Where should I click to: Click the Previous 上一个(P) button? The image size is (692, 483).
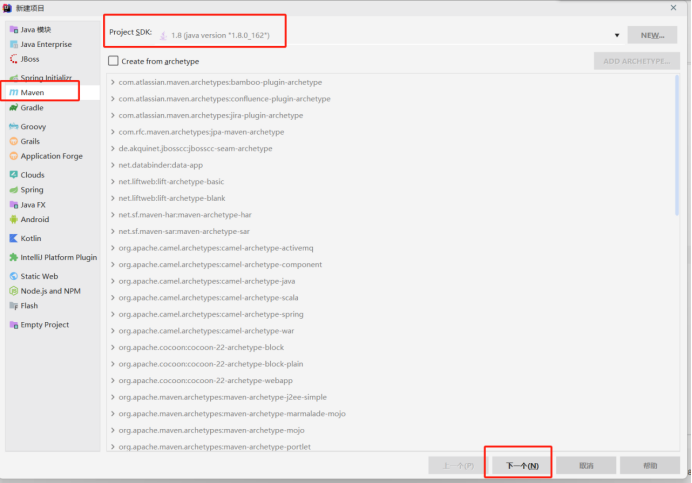(x=458, y=465)
